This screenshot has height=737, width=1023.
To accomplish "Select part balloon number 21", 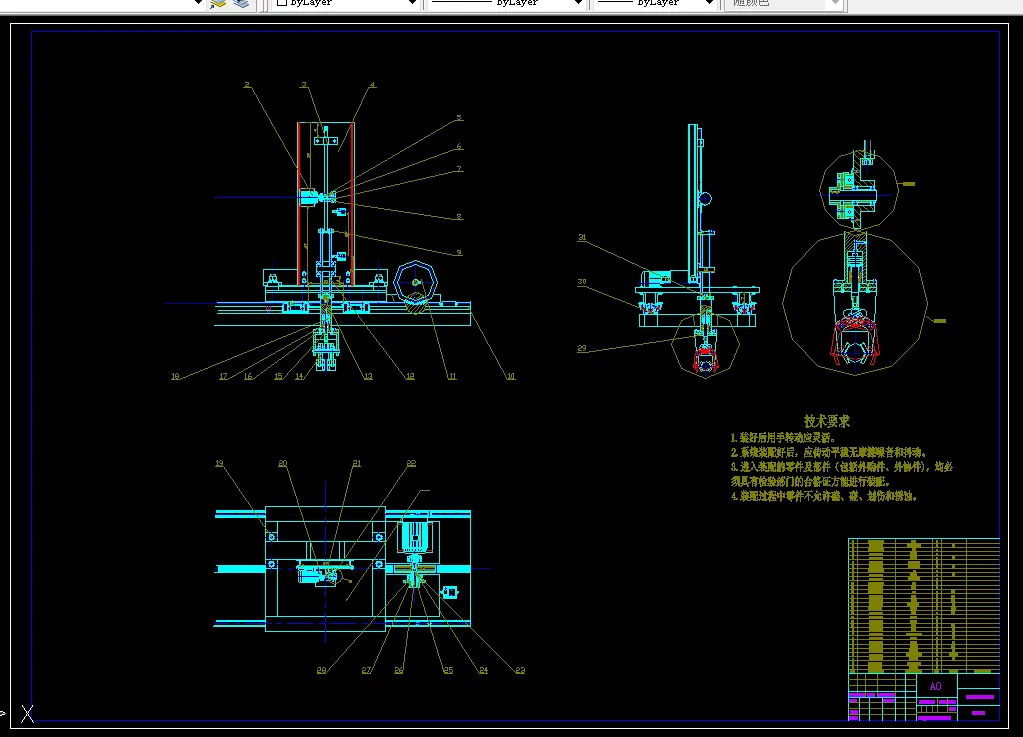I will [x=357, y=464].
